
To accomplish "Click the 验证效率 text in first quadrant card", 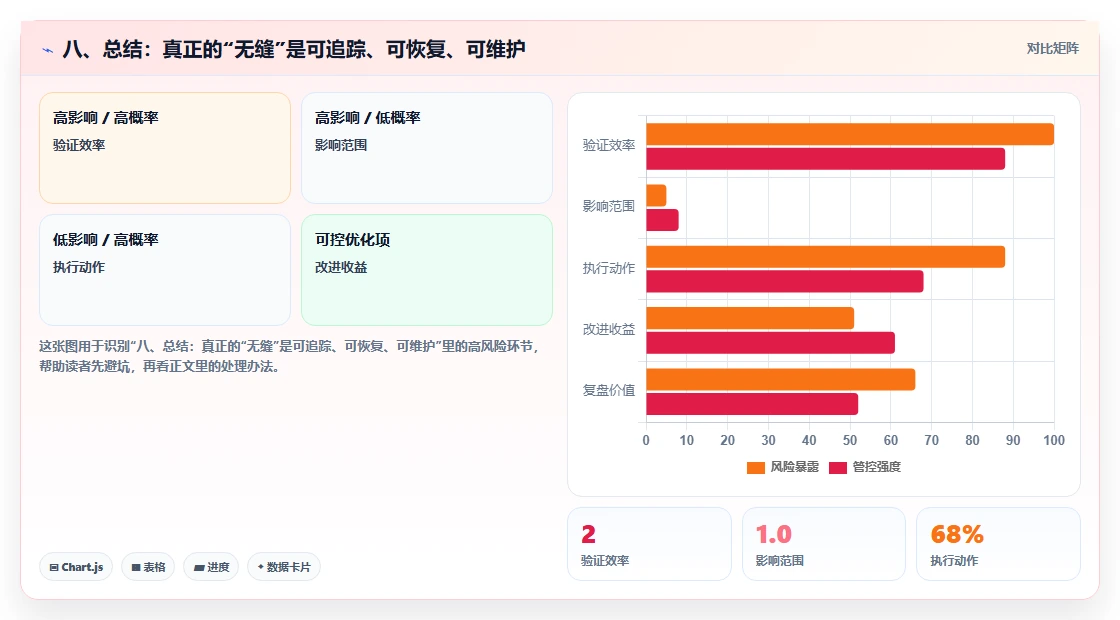I will 79,146.
